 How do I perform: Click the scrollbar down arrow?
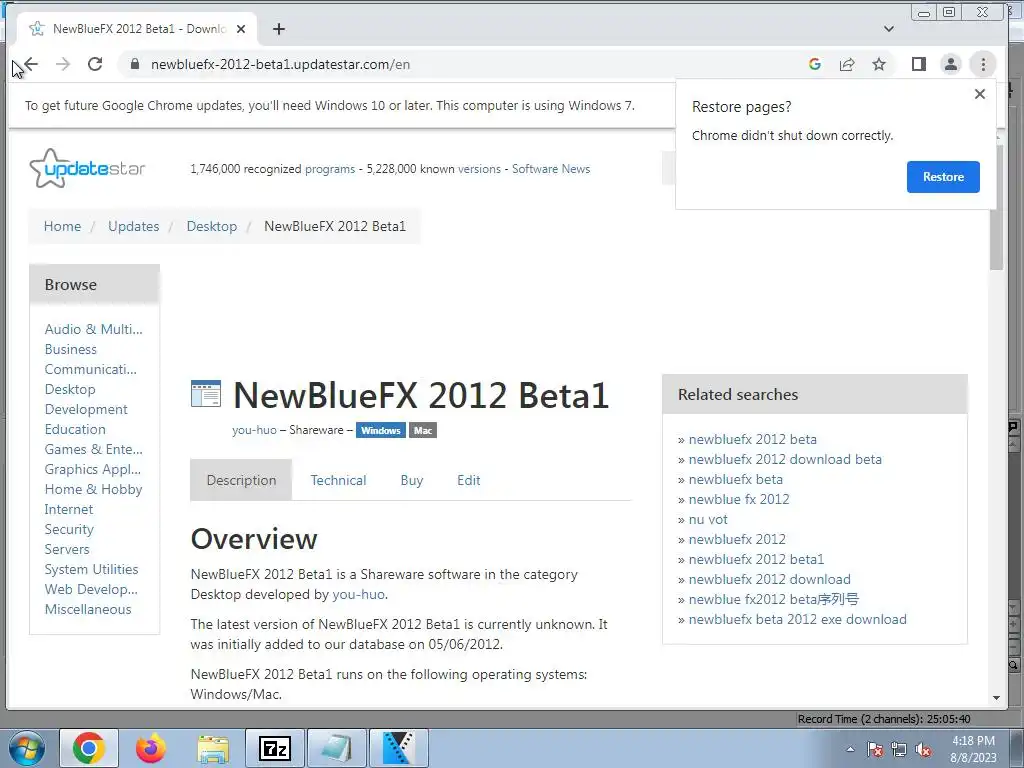tap(996, 697)
